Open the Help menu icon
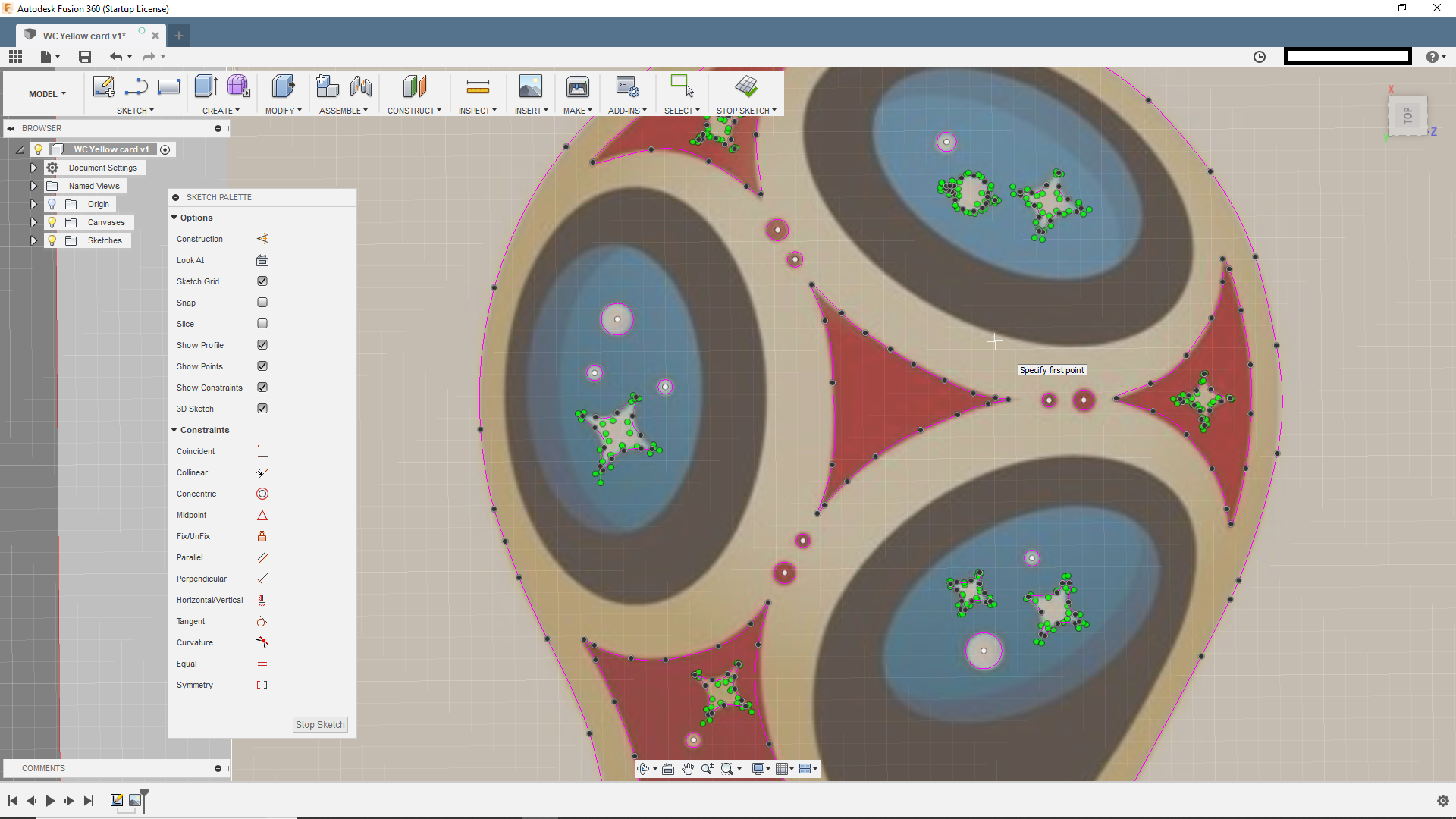The width and height of the screenshot is (1456, 819). coord(1432,57)
